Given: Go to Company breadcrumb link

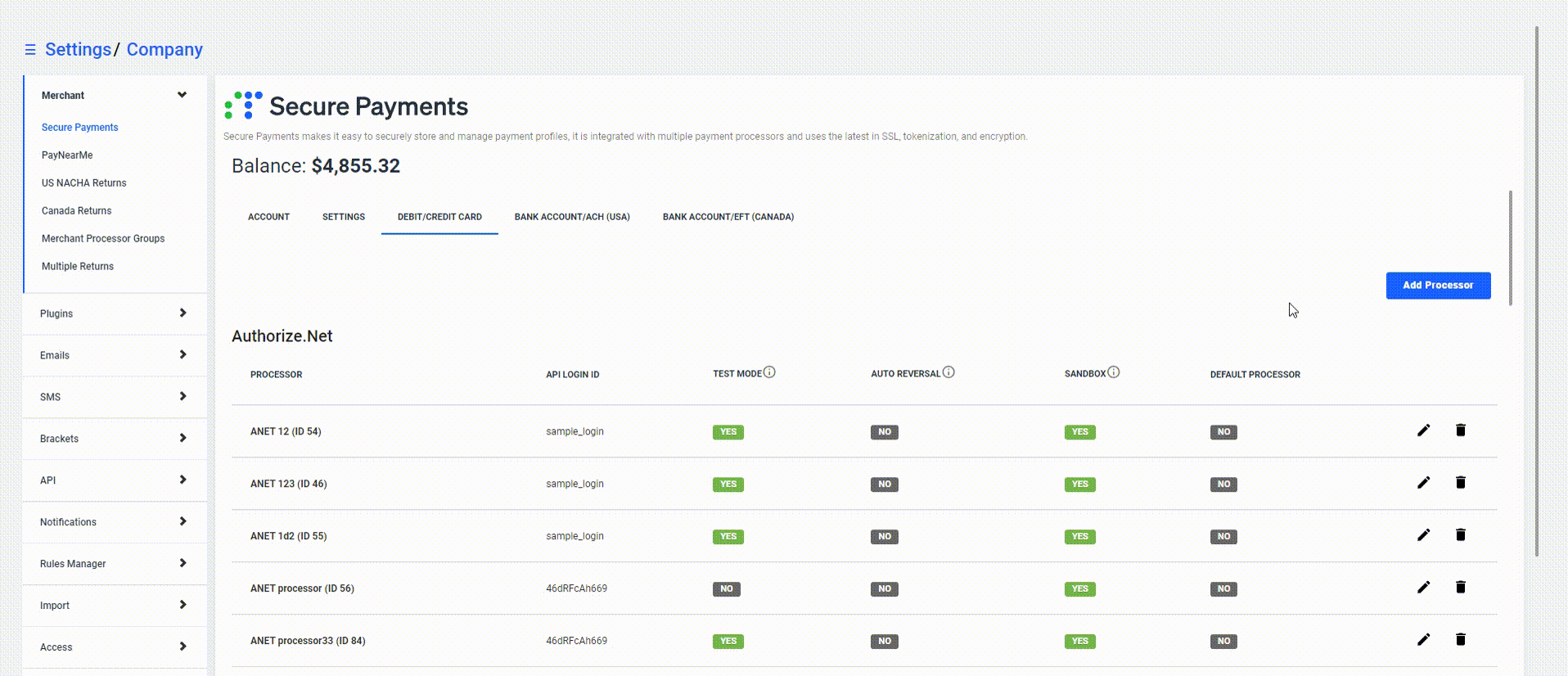Looking at the screenshot, I should pos(164,50).
